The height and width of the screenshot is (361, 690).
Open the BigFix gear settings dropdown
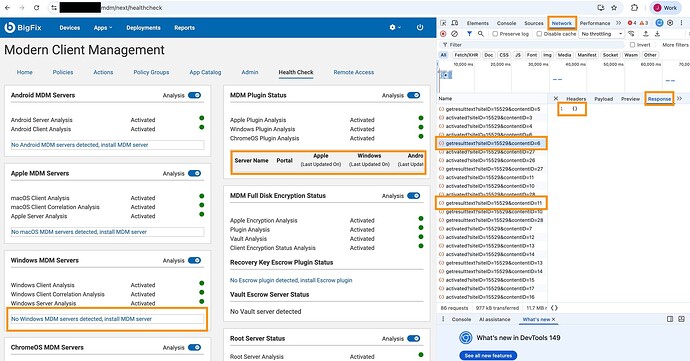(395, 27)
